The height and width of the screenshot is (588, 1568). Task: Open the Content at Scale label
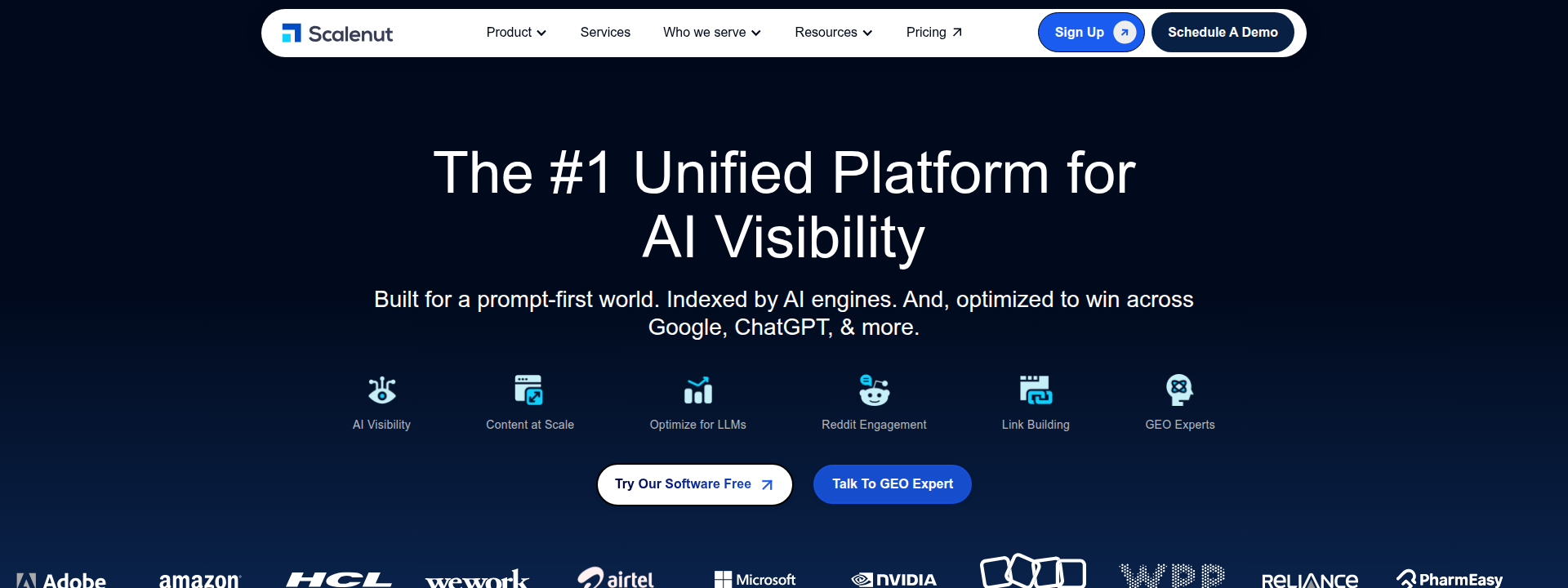click(530, 425)
